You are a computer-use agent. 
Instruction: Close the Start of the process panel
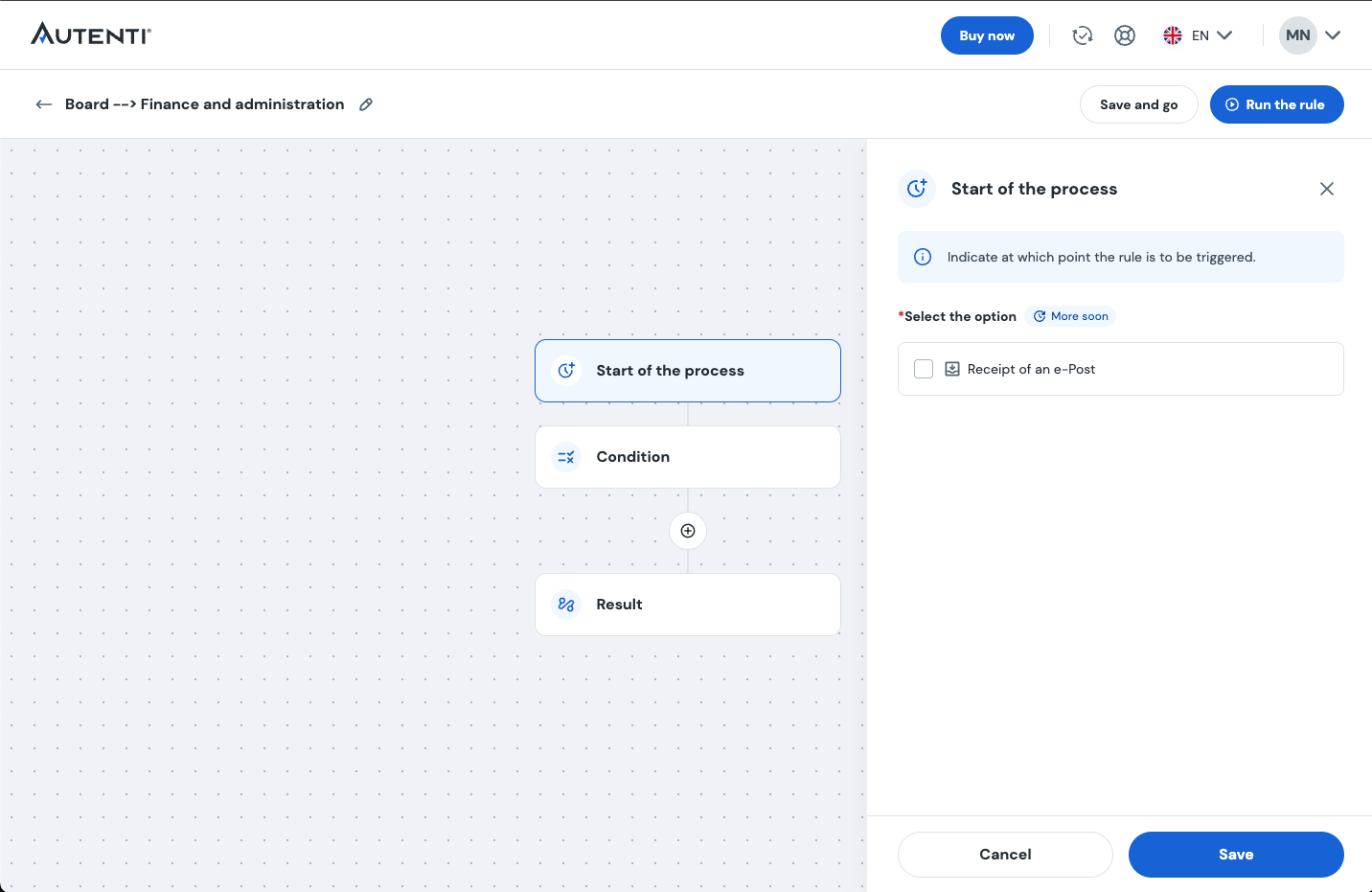pyautogui.click(x=1327, y=189)
